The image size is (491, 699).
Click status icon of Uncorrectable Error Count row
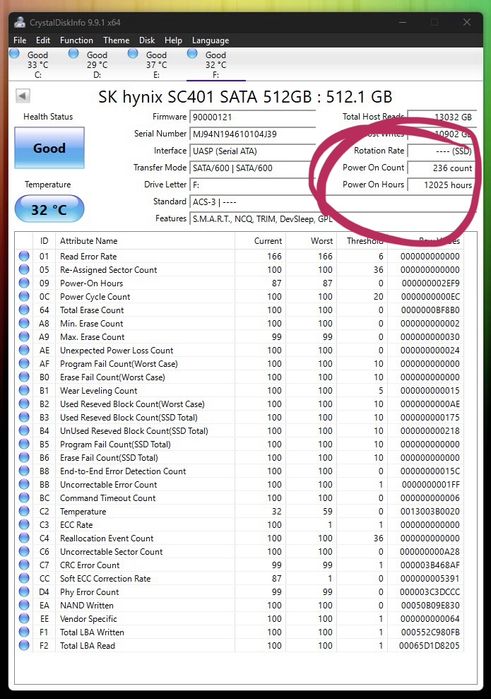[x=24, y=484]
